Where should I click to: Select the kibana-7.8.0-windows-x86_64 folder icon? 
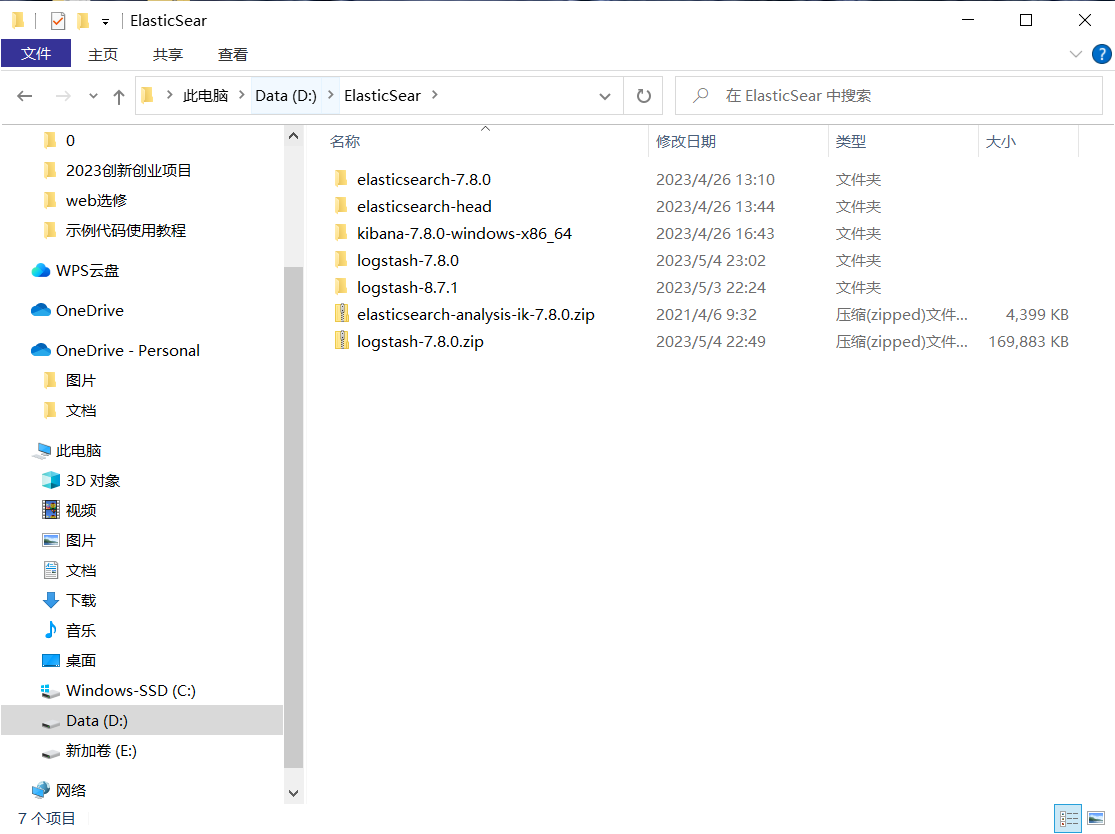click(x=341, y=232)
